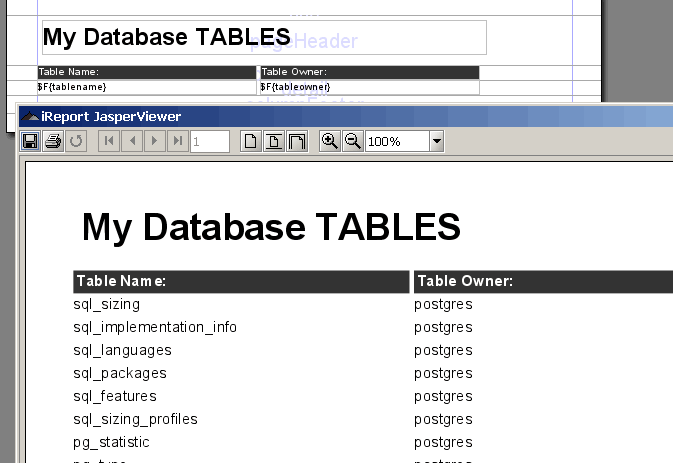The height and width of the screenshot is (463, 673).
Task: Click the zoom percentage field showing 100%
Action: point(397,141)
